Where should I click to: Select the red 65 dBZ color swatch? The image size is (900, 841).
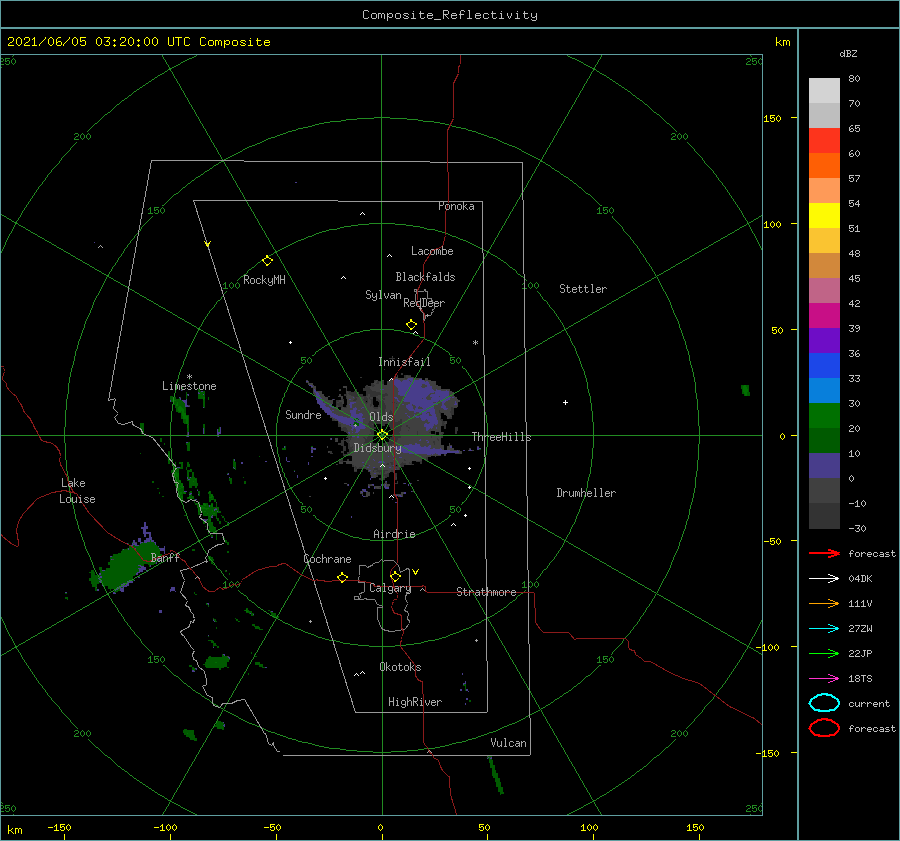coord(824,141)
